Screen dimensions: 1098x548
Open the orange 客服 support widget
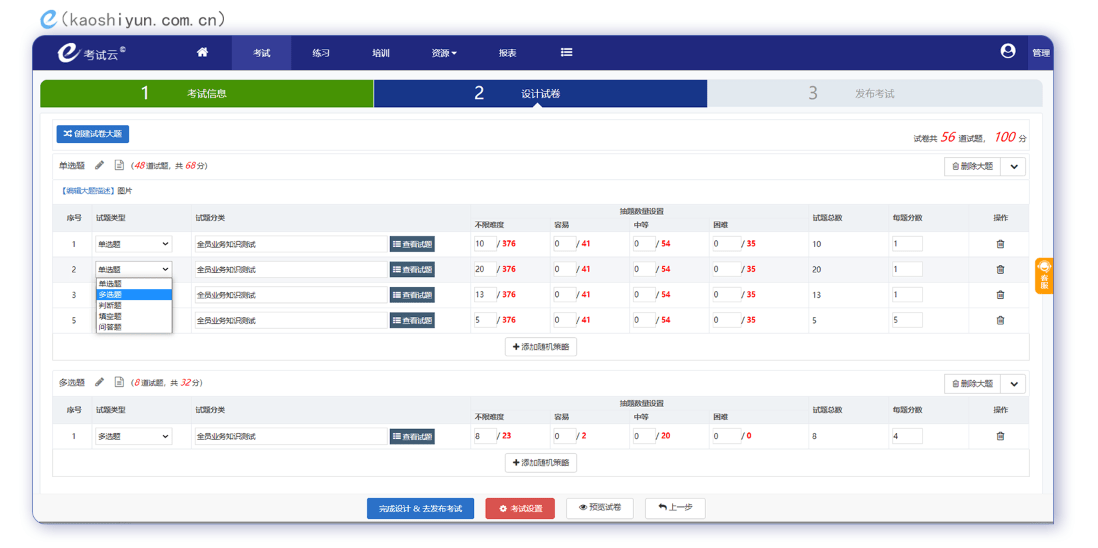[1044, 275]
